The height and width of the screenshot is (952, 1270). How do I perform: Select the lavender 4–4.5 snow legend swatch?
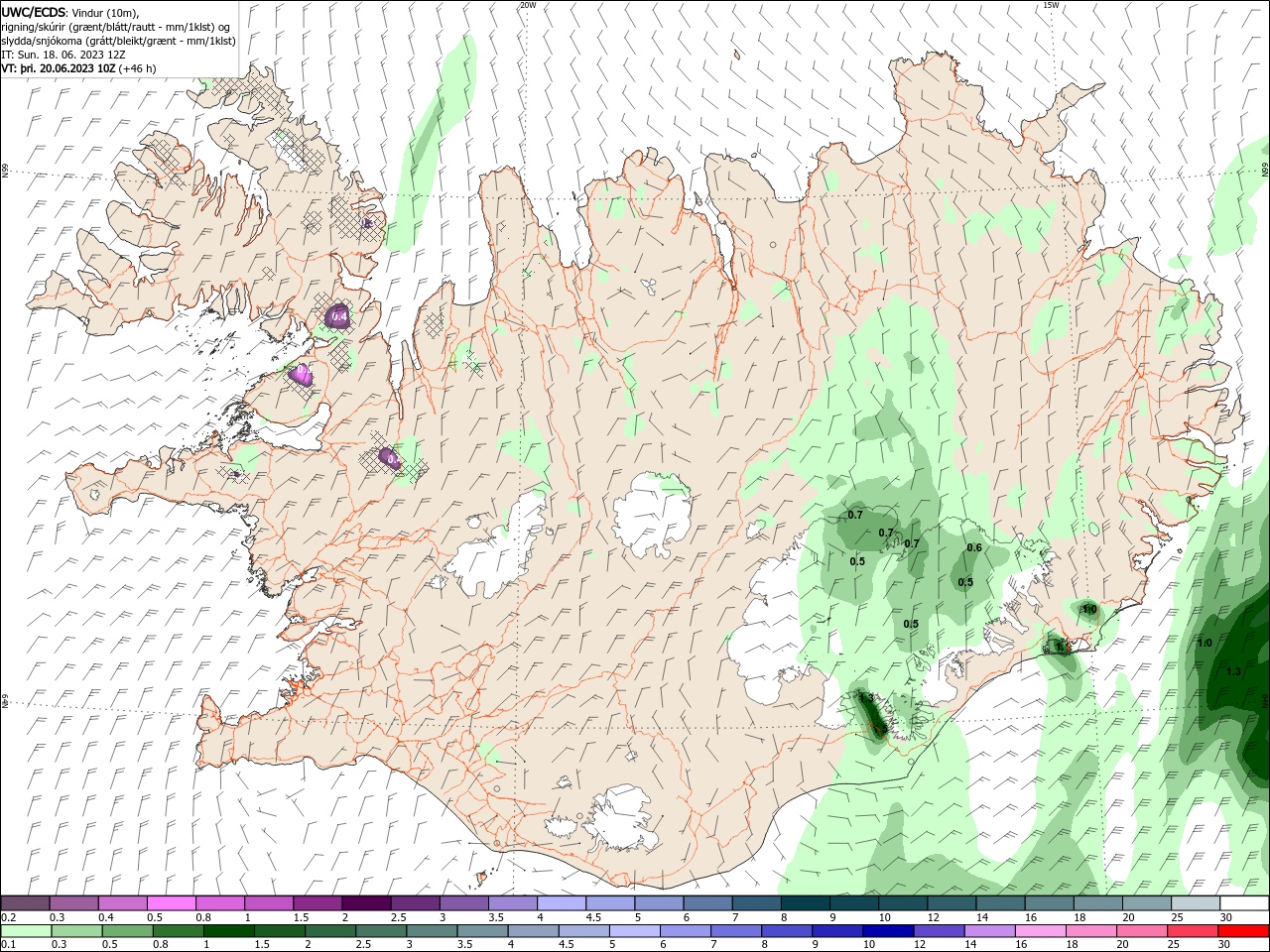pos(562,903)
